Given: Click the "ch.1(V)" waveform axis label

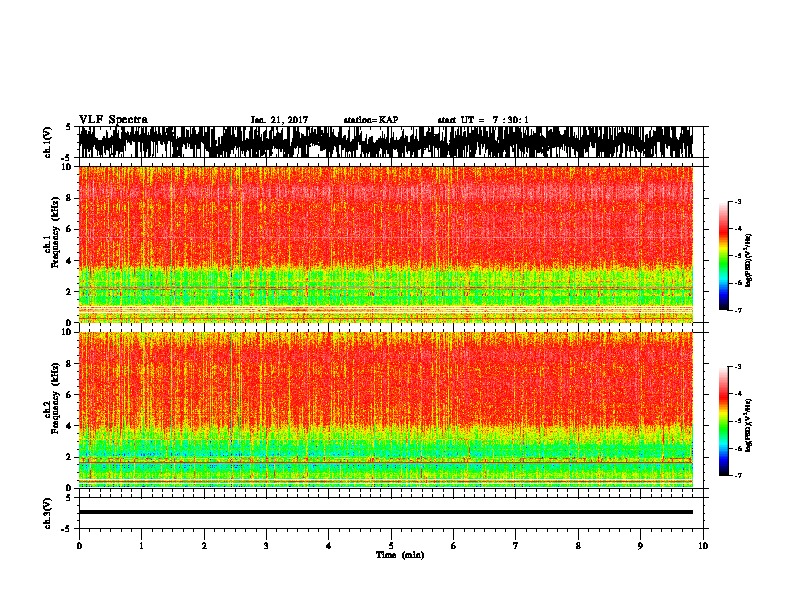Looking at the screenshot, I should click(48, 142).
